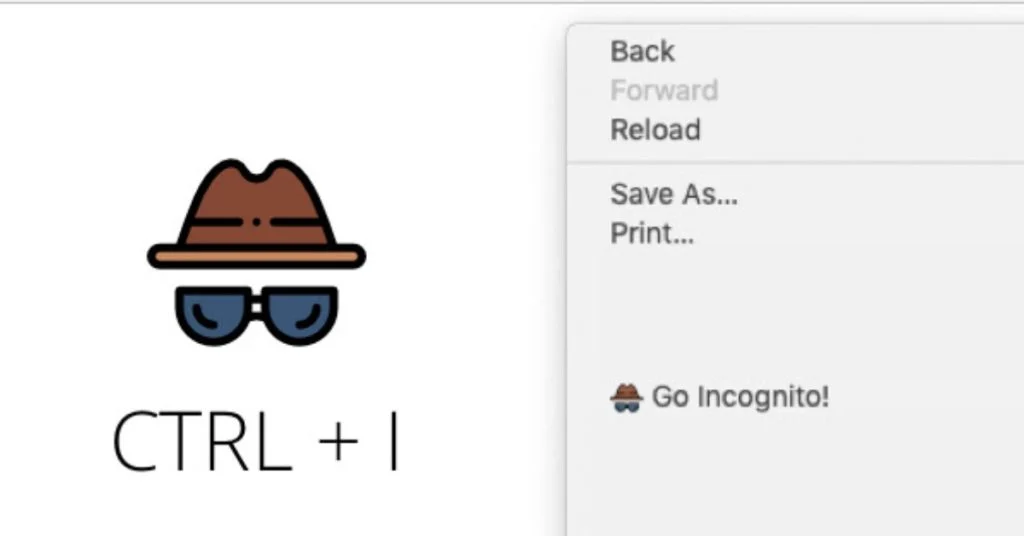This screenshot has width=1024, height=536.
Task: Click the CTRL word in the shortcut label
Action: 202,441
